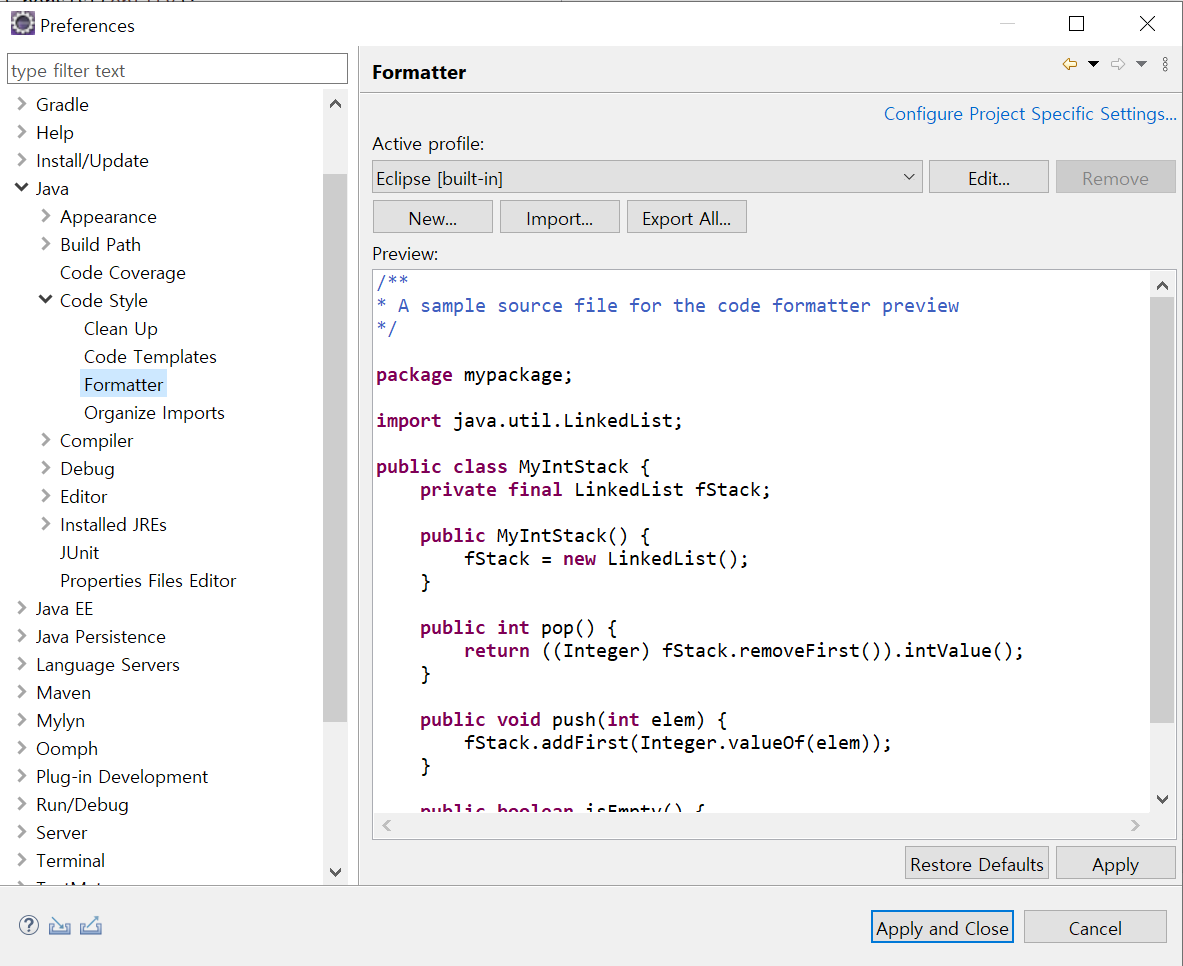Collapse the Java tree node
Screen dimensions: 1183x966
tap(22, 187)
